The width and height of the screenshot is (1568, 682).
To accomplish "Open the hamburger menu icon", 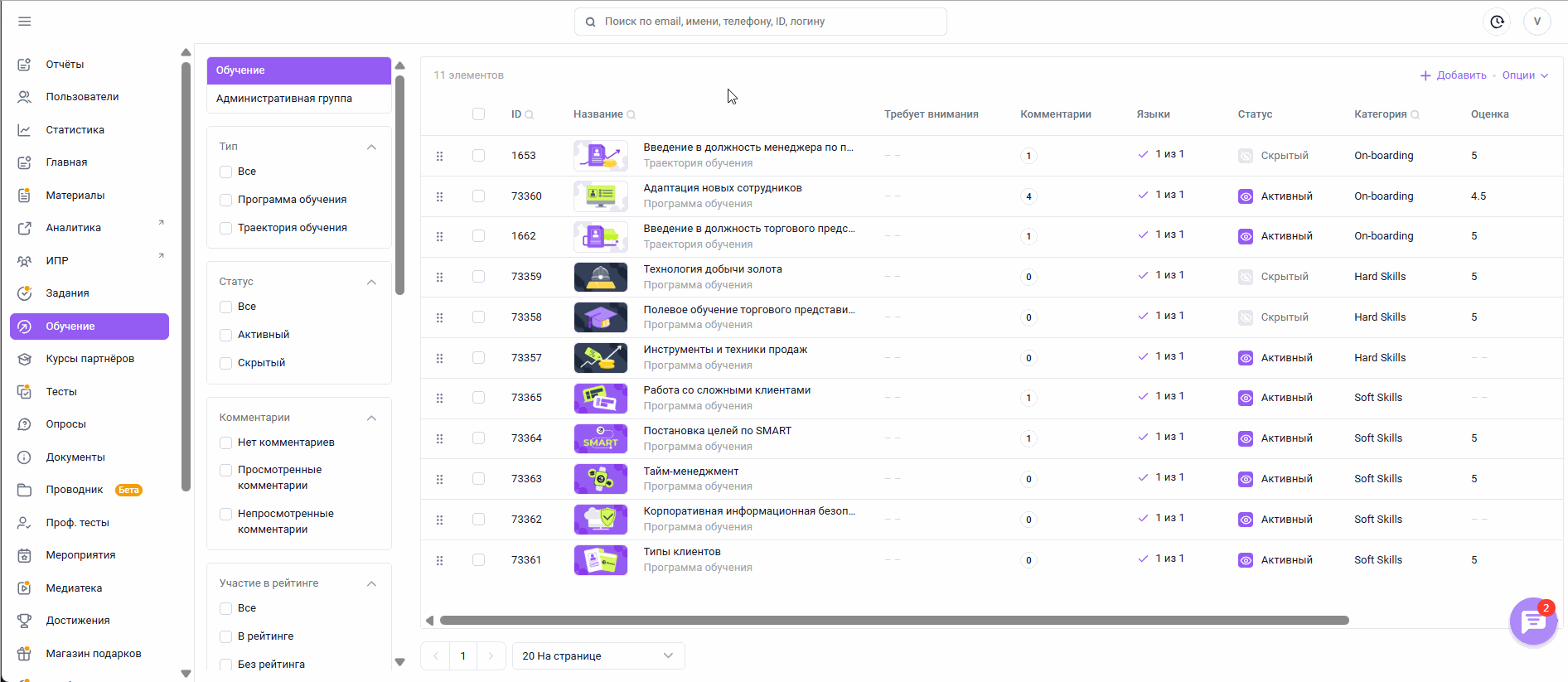I will coord(25,22).
